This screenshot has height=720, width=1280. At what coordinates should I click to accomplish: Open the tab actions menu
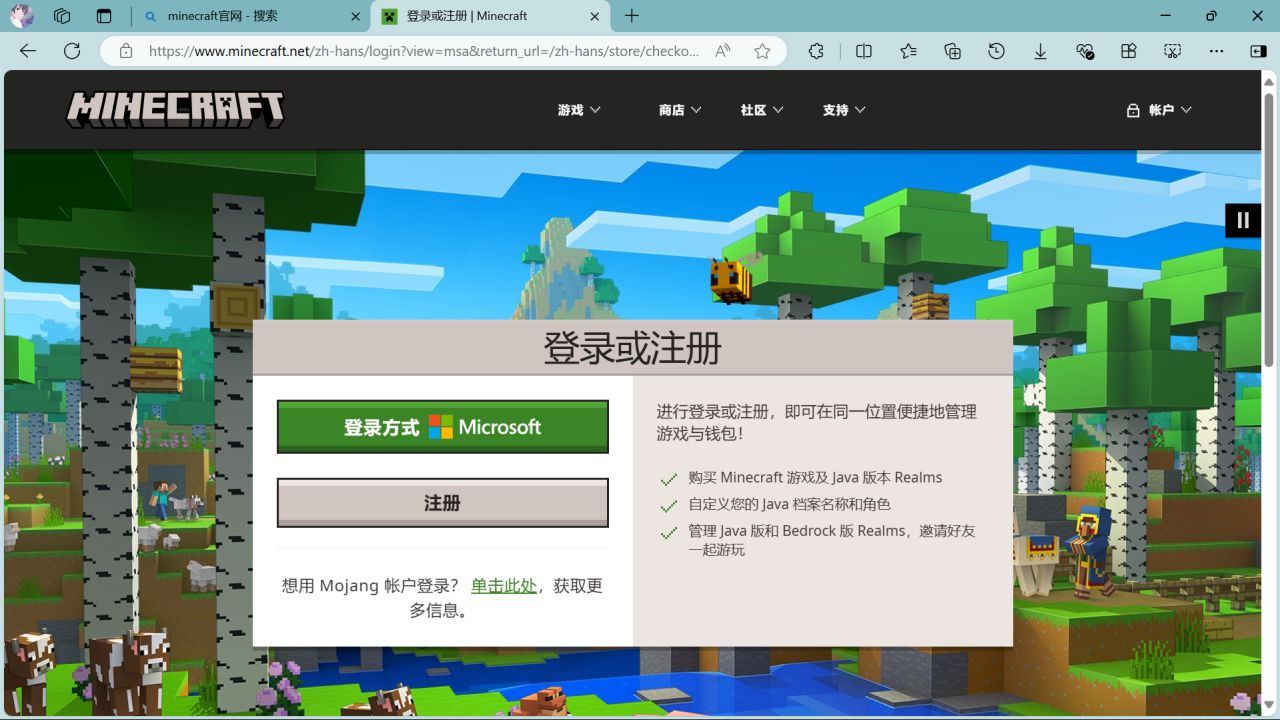pos(104,16)
